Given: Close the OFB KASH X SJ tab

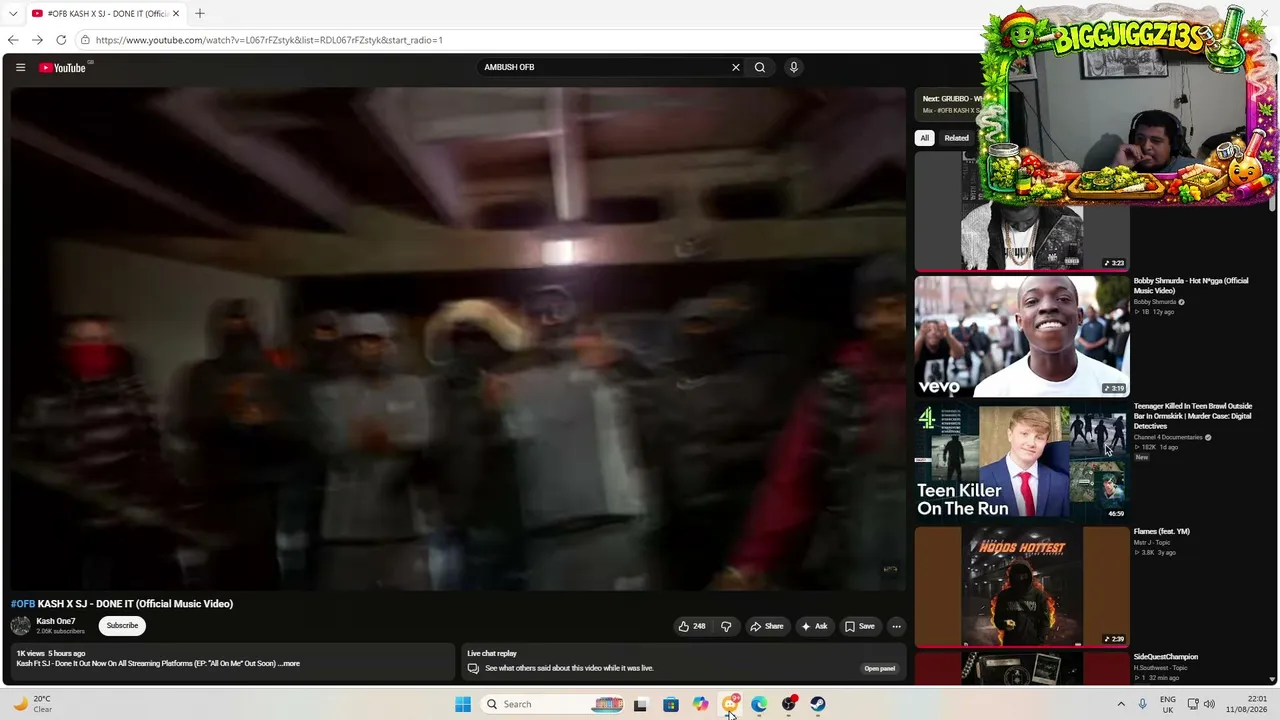Looking at the screenshot, I should [177, 13].
